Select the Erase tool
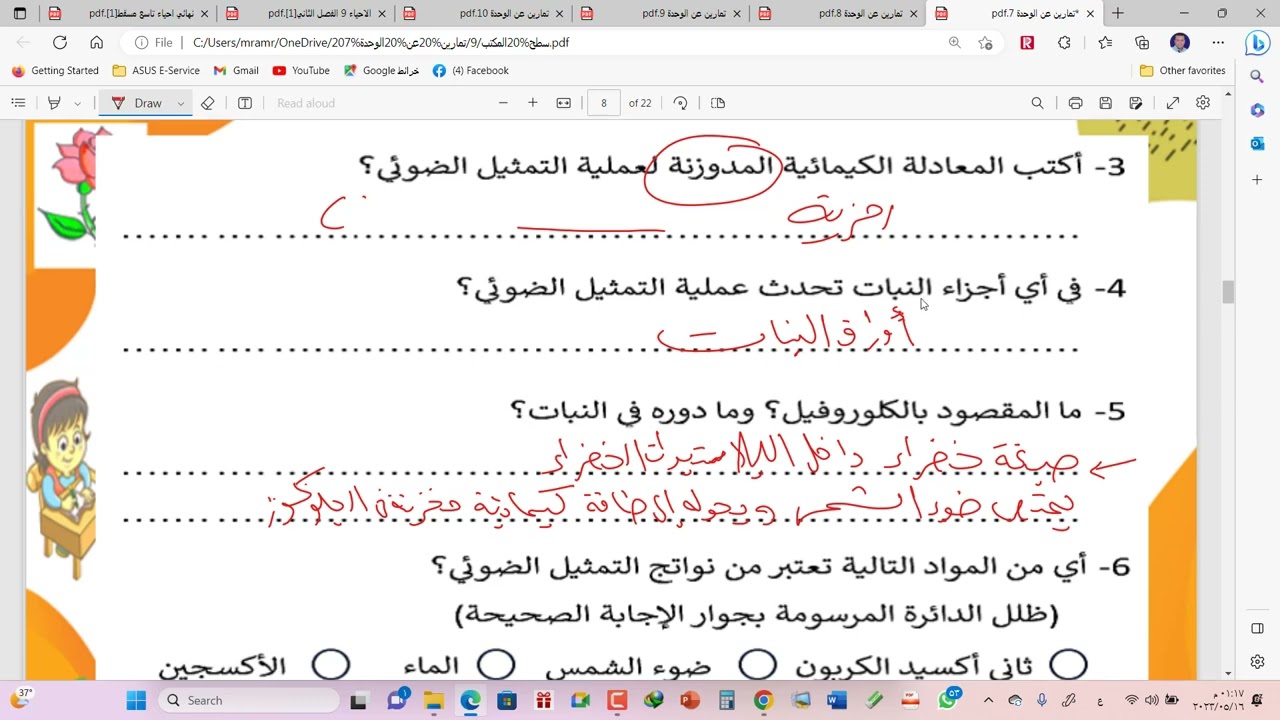The height and width of the screenshot is (720, 1280). pyautogui.click(x=208, y=103)
